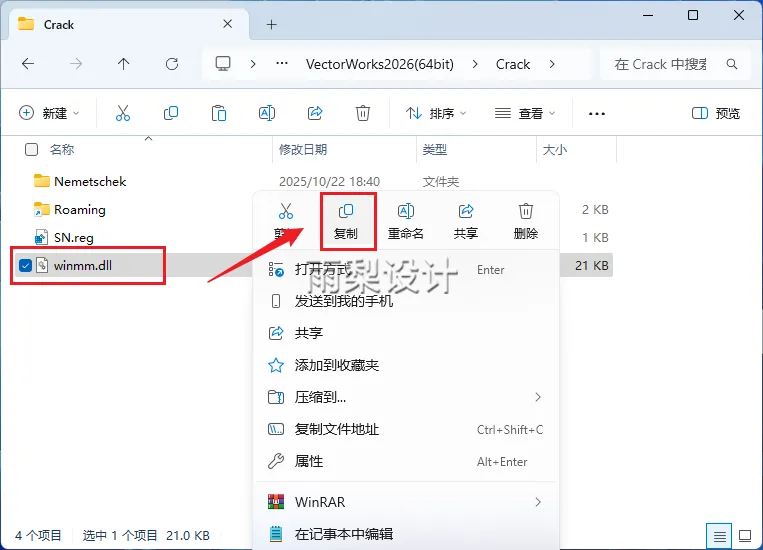Screen dimensions: 763x550
Task: Select the winmm.dll file
Action: pyautogui.click(x=83, y=265)
